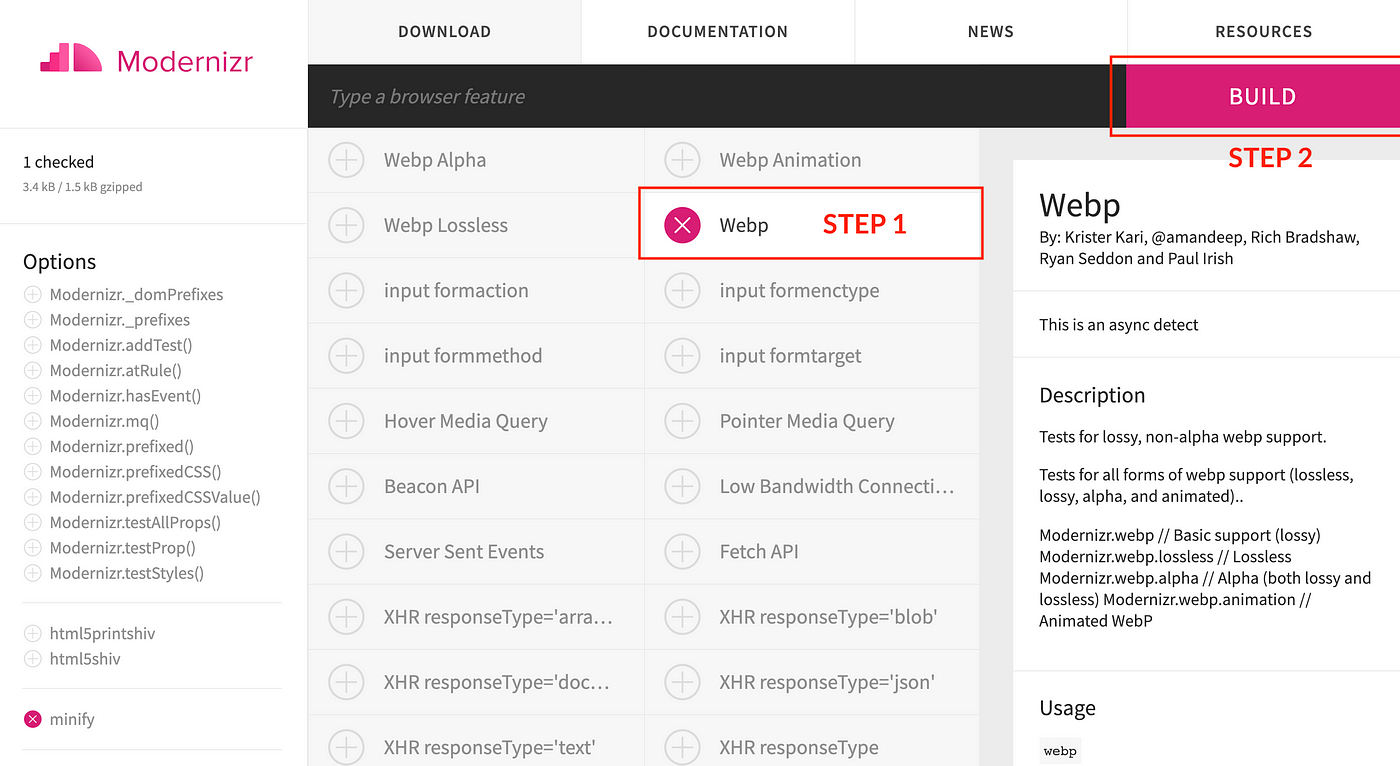
Task: Enable Modernizr.testStyles() option
Action: (x=32, y=573)
